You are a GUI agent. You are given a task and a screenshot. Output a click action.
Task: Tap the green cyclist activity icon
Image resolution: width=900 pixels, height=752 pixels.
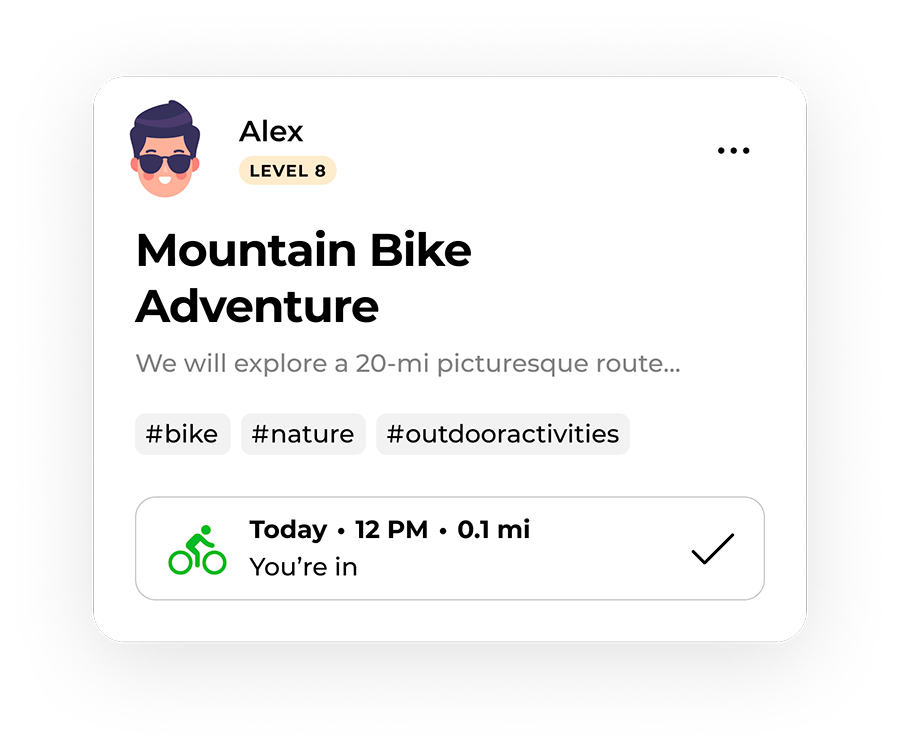tap(197, 550)
